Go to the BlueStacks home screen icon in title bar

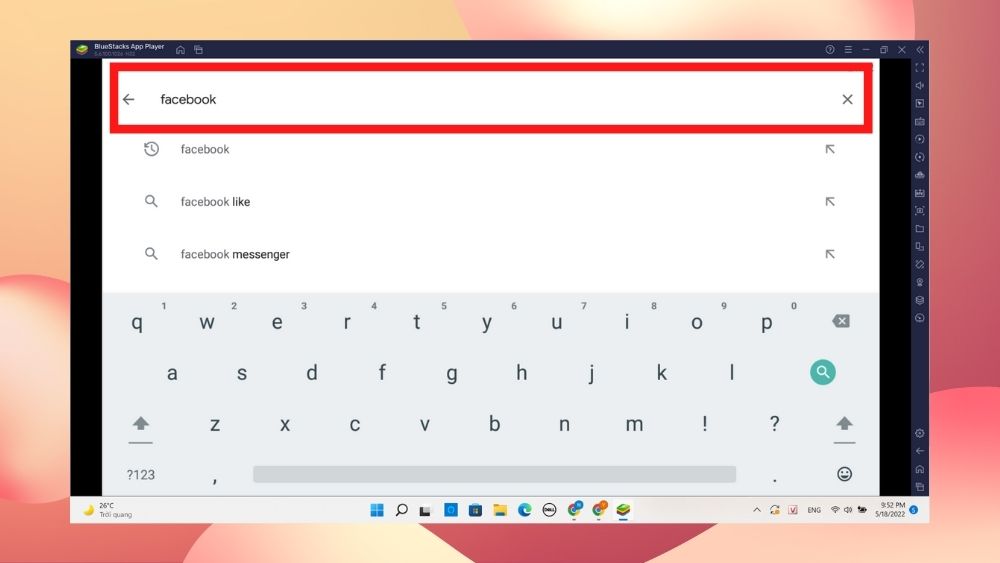[x=180, y=50]
